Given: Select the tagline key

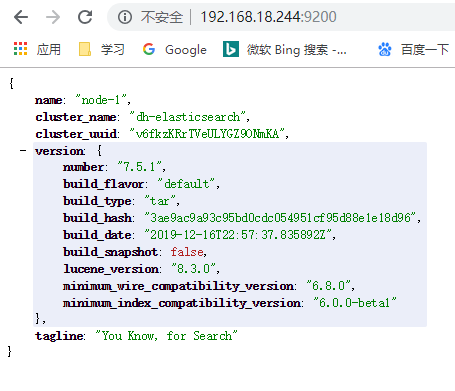Looking at the screenshot, I should [59, 336].
